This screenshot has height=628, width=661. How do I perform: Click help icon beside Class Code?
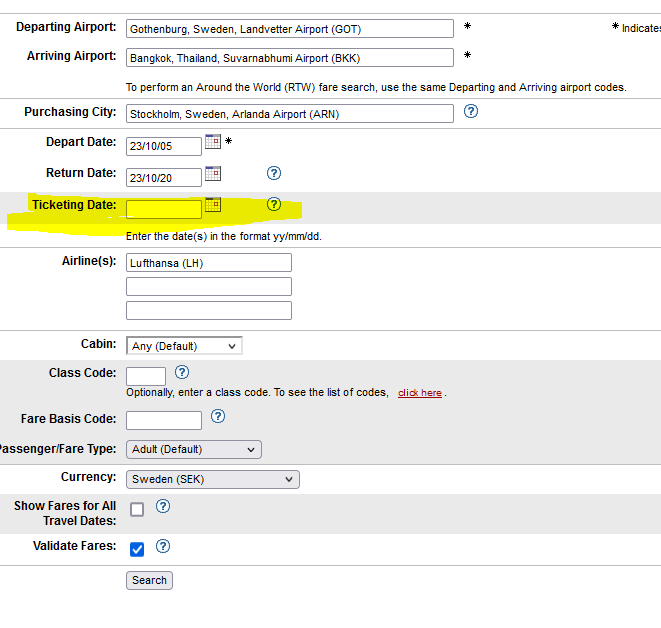pyautogui.click(x=182, y=372)
